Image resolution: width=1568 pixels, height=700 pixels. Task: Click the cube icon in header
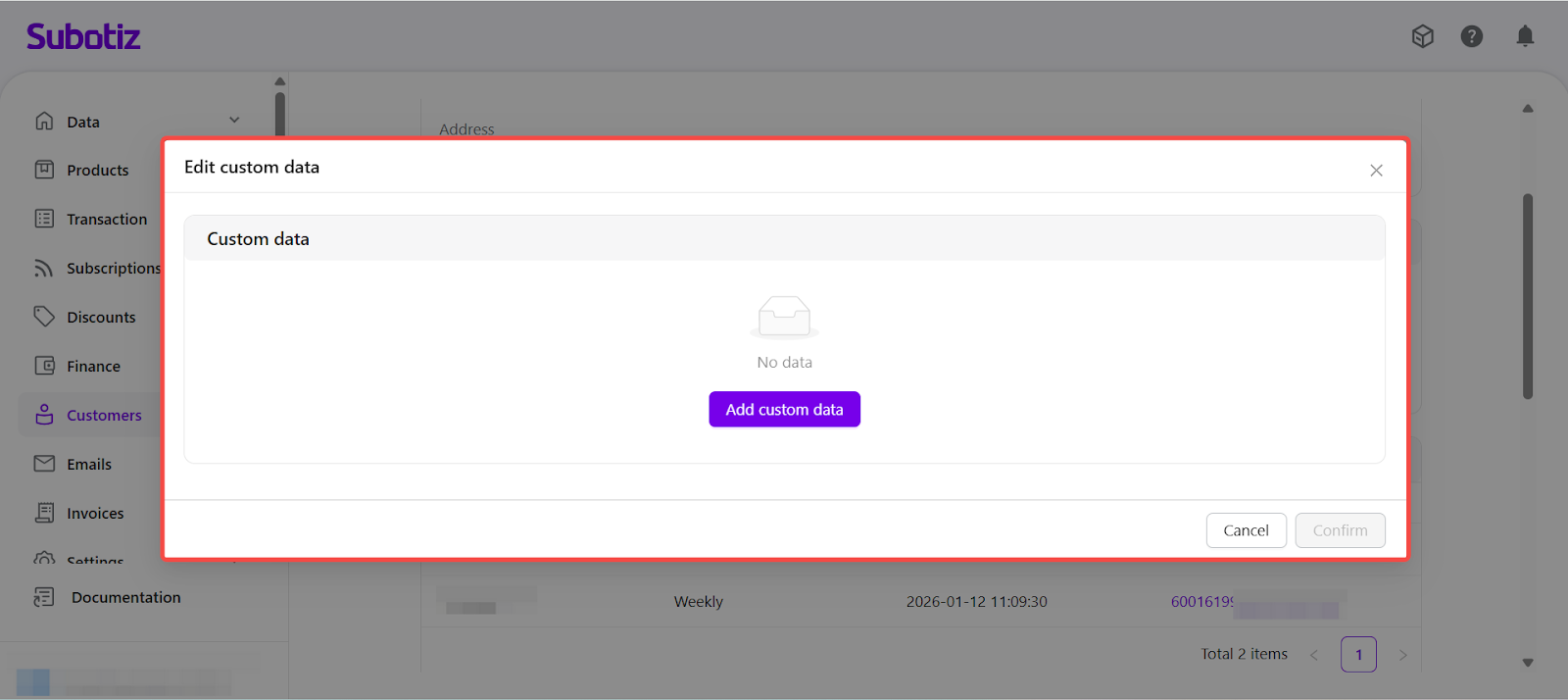(x=1422, y=36)
